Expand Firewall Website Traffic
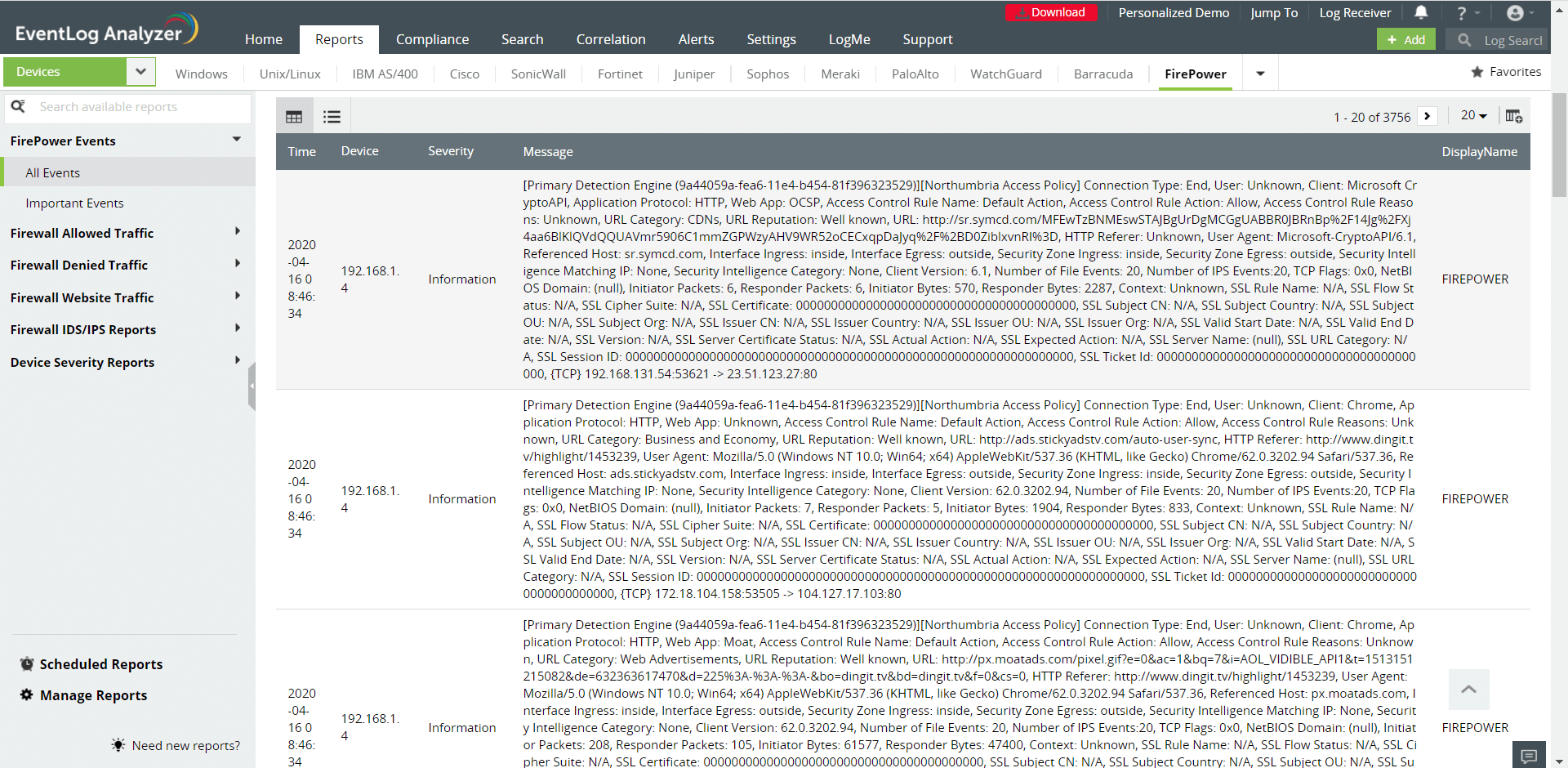Viewport: 1568px width, 768px height. click(x=238, y=297)
